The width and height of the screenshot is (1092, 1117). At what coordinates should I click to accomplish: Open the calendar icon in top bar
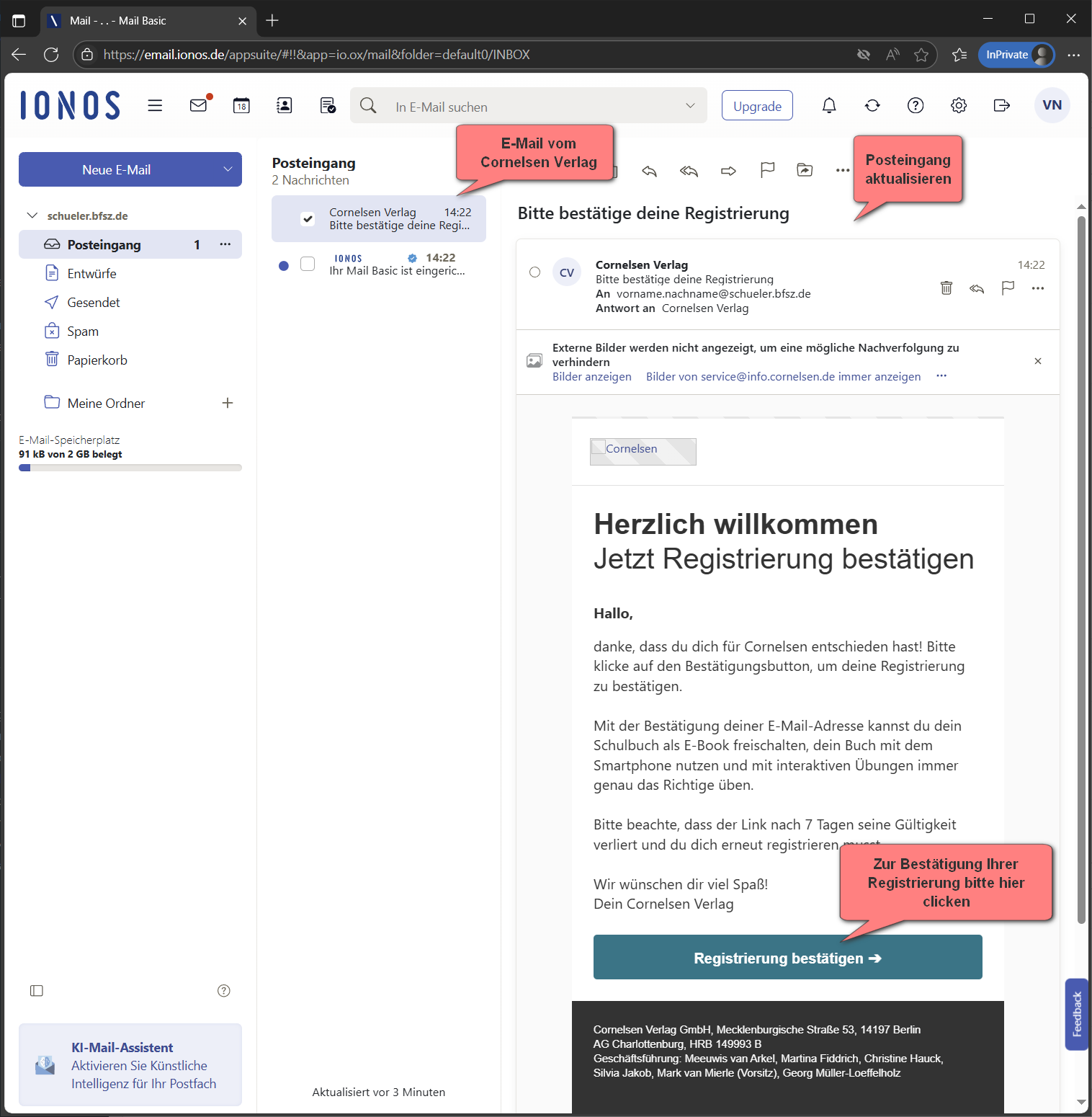coord(241,106)
